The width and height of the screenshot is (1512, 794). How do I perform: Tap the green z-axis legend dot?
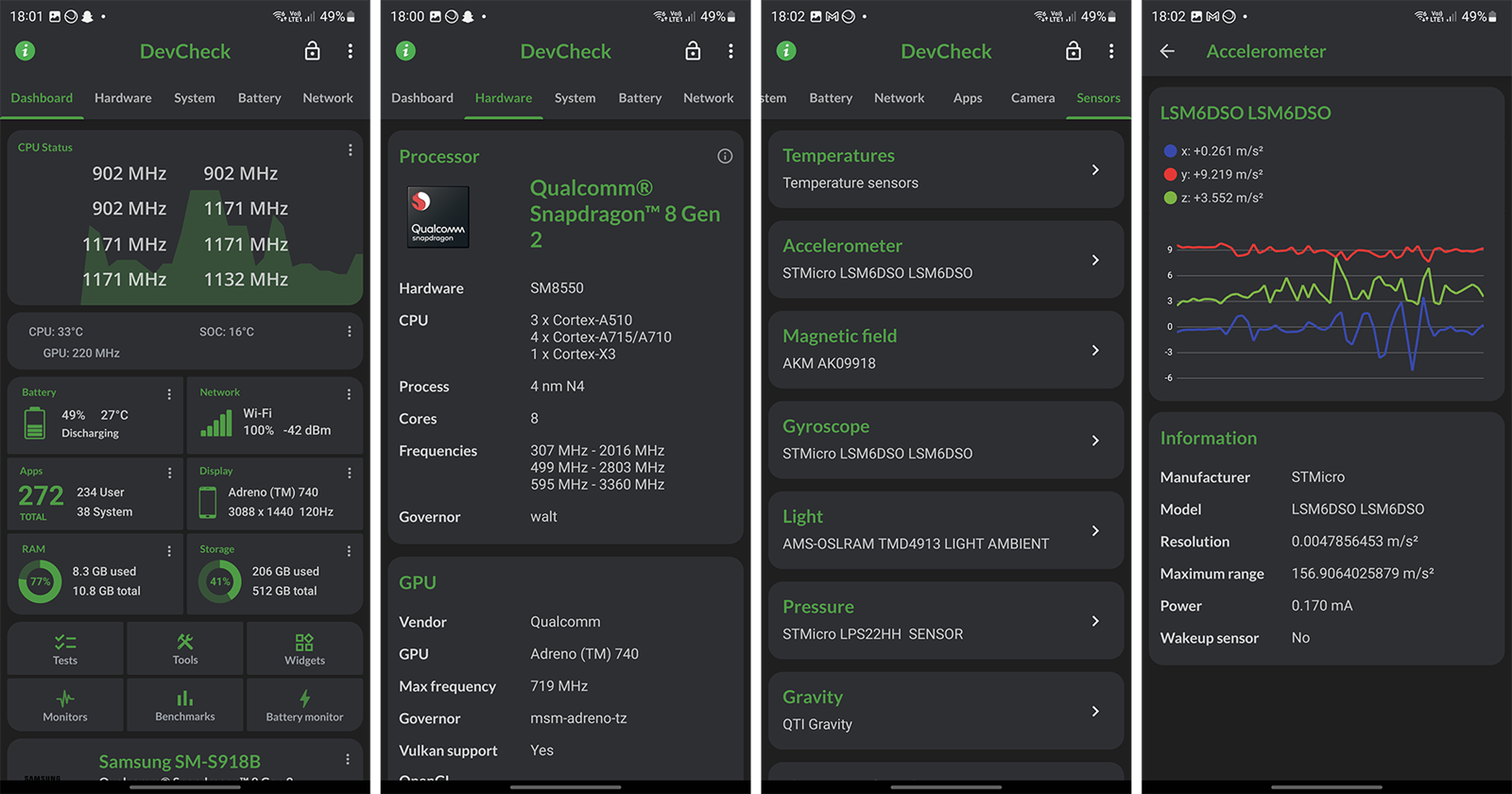[1170, 198]
